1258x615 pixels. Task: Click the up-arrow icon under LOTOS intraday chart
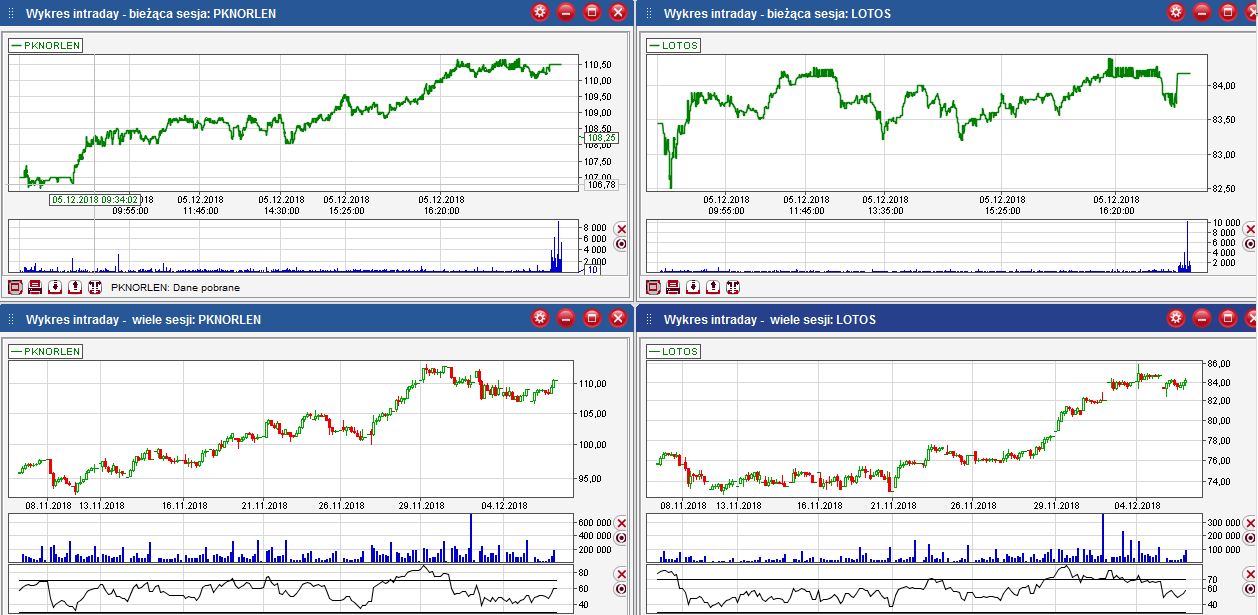point(713,287)
